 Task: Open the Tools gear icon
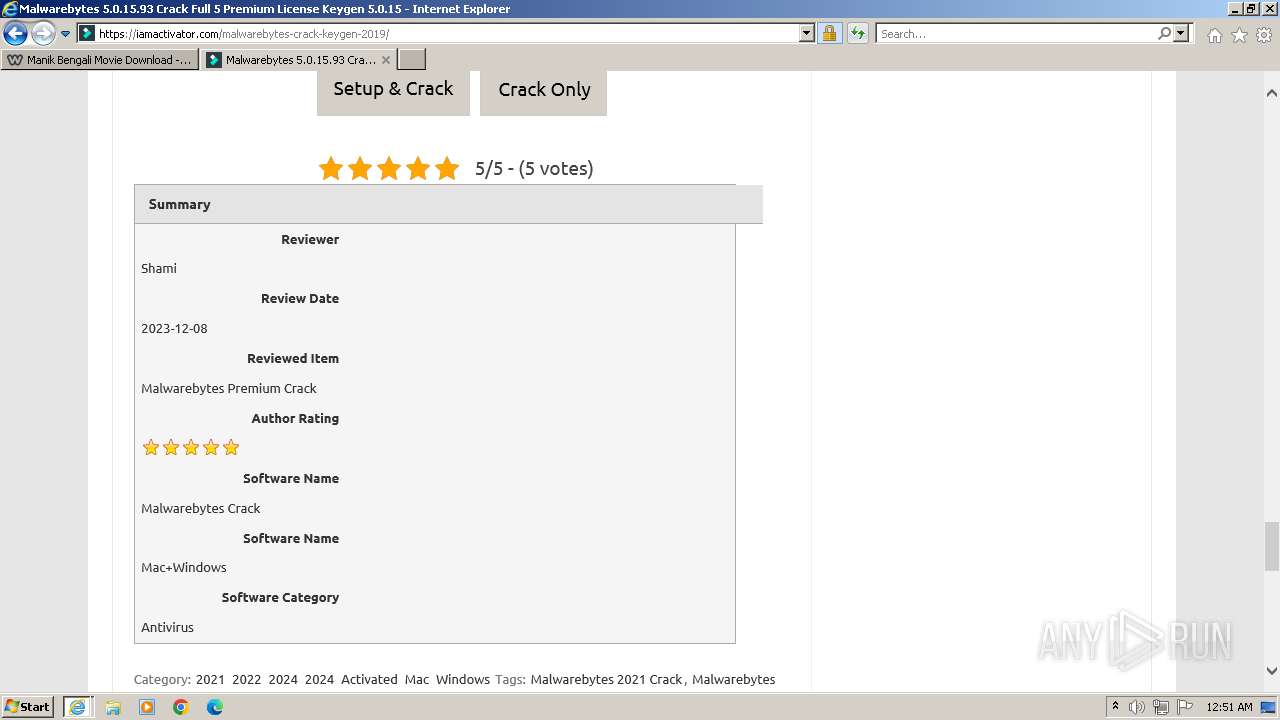click(x=1264, y=35)
